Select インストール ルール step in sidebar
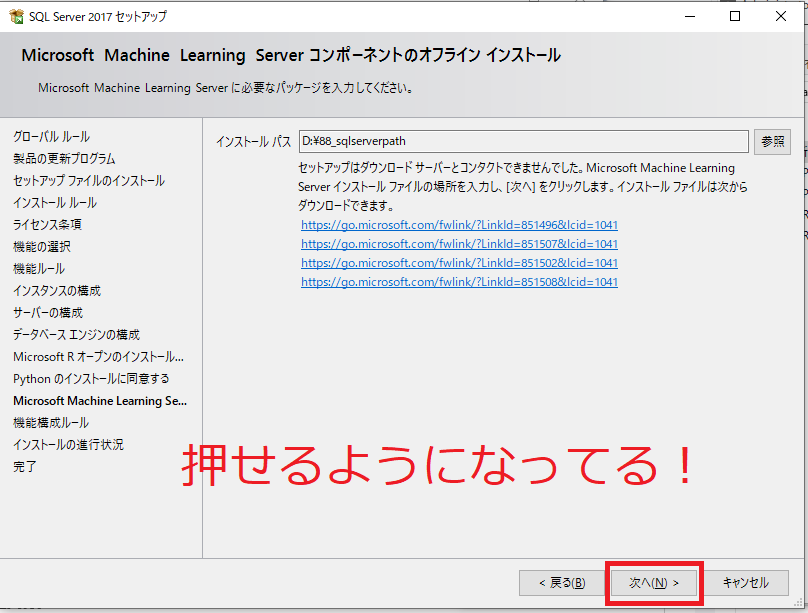Screen dimensions: 808x613 click(55, 203)
